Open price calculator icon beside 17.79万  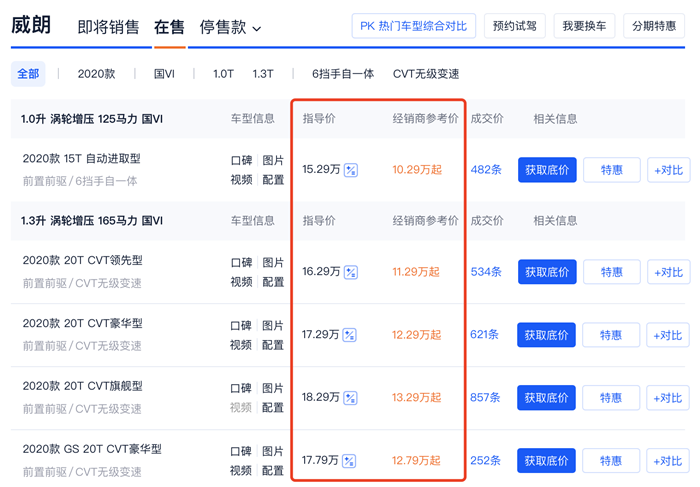click(x=349, y=461)
